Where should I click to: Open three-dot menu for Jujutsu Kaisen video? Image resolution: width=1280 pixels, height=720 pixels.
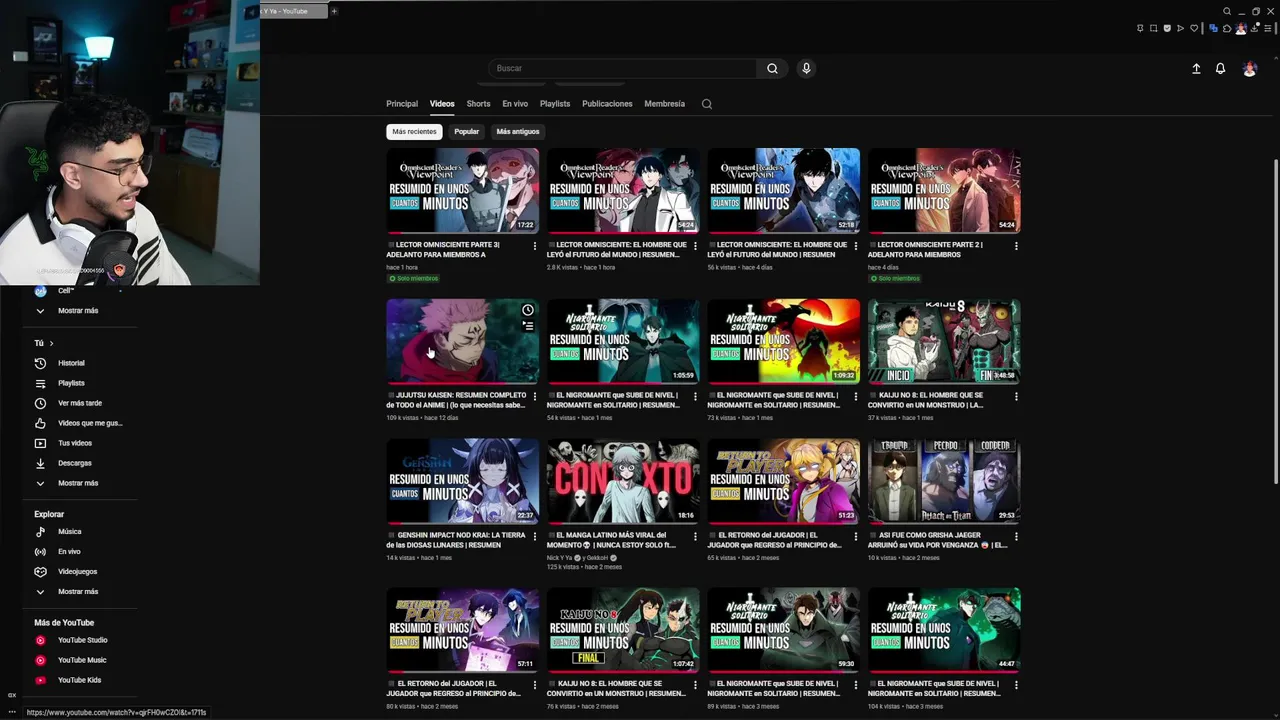tap(535, 397)
